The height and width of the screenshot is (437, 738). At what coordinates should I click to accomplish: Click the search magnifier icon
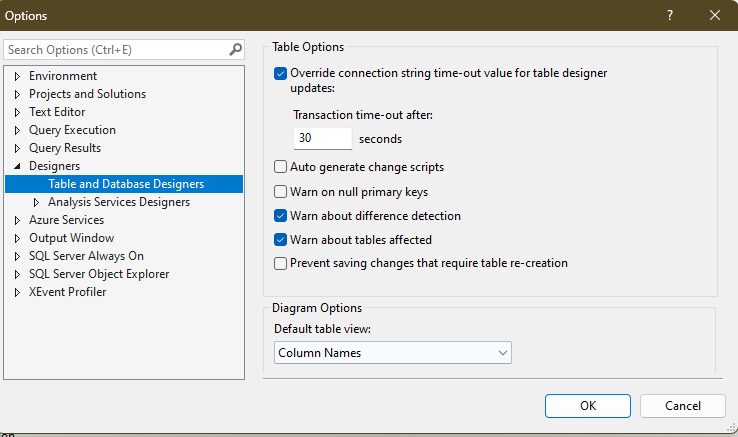point(235,49)
